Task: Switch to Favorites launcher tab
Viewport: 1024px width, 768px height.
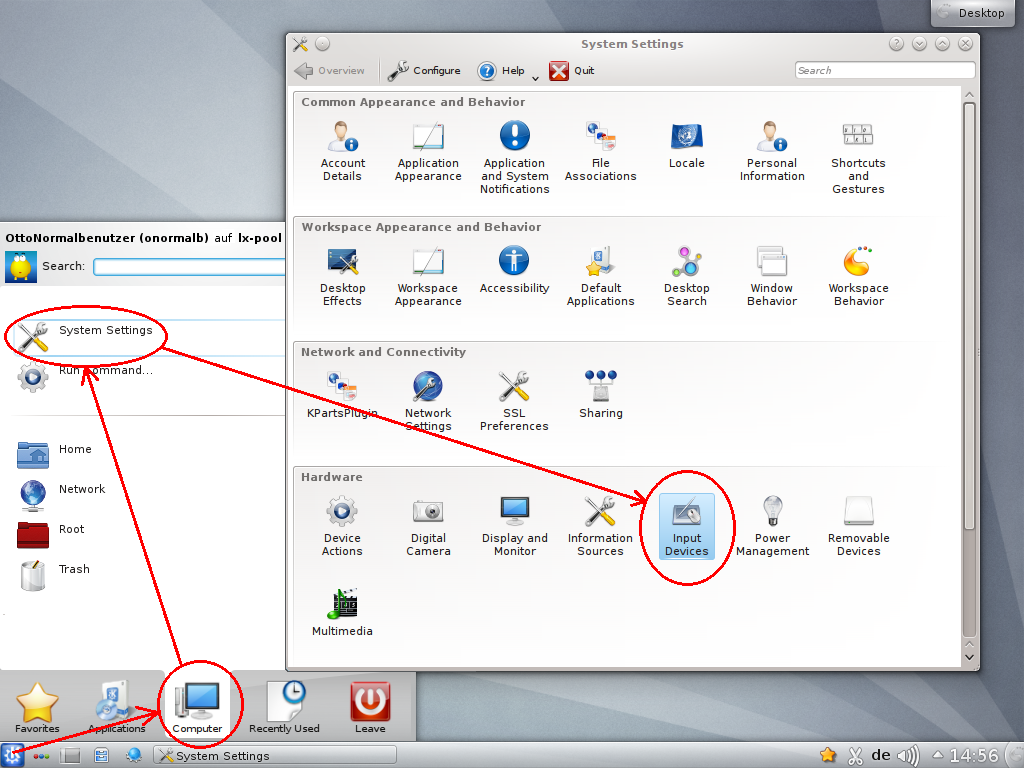Action: [x=37, y=707]
